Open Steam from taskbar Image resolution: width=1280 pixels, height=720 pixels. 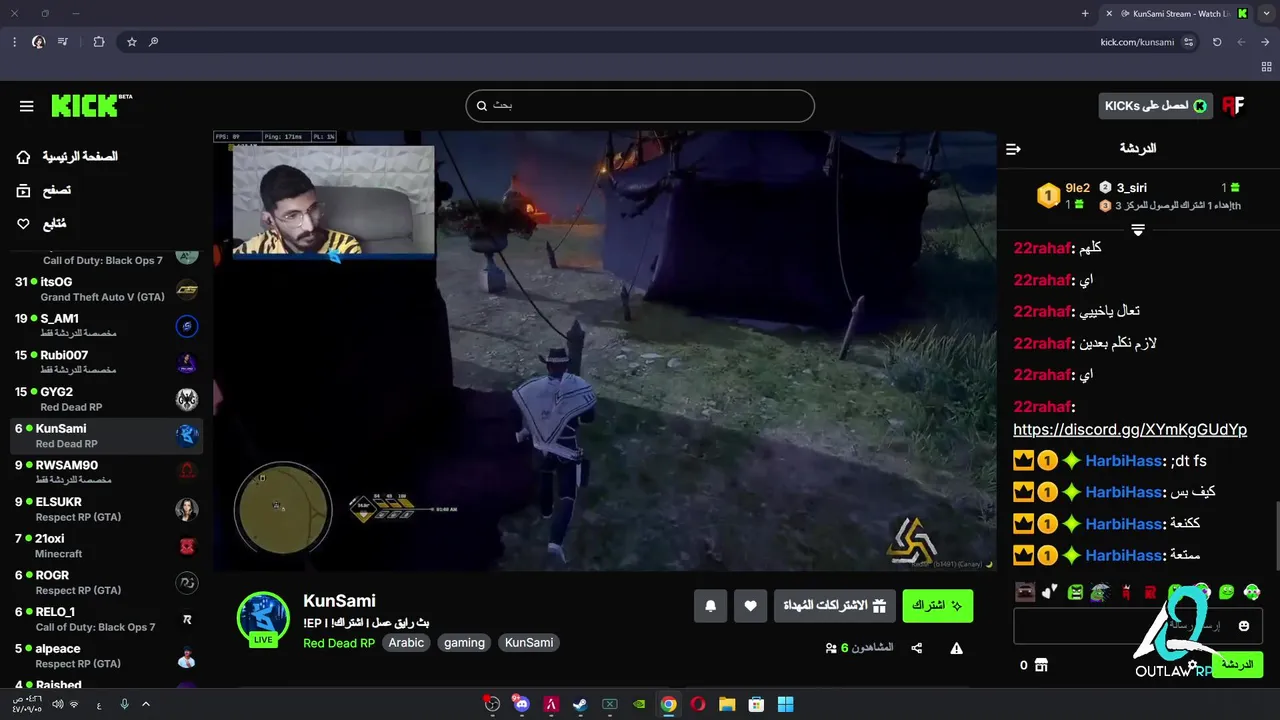(x=580, y=704)
